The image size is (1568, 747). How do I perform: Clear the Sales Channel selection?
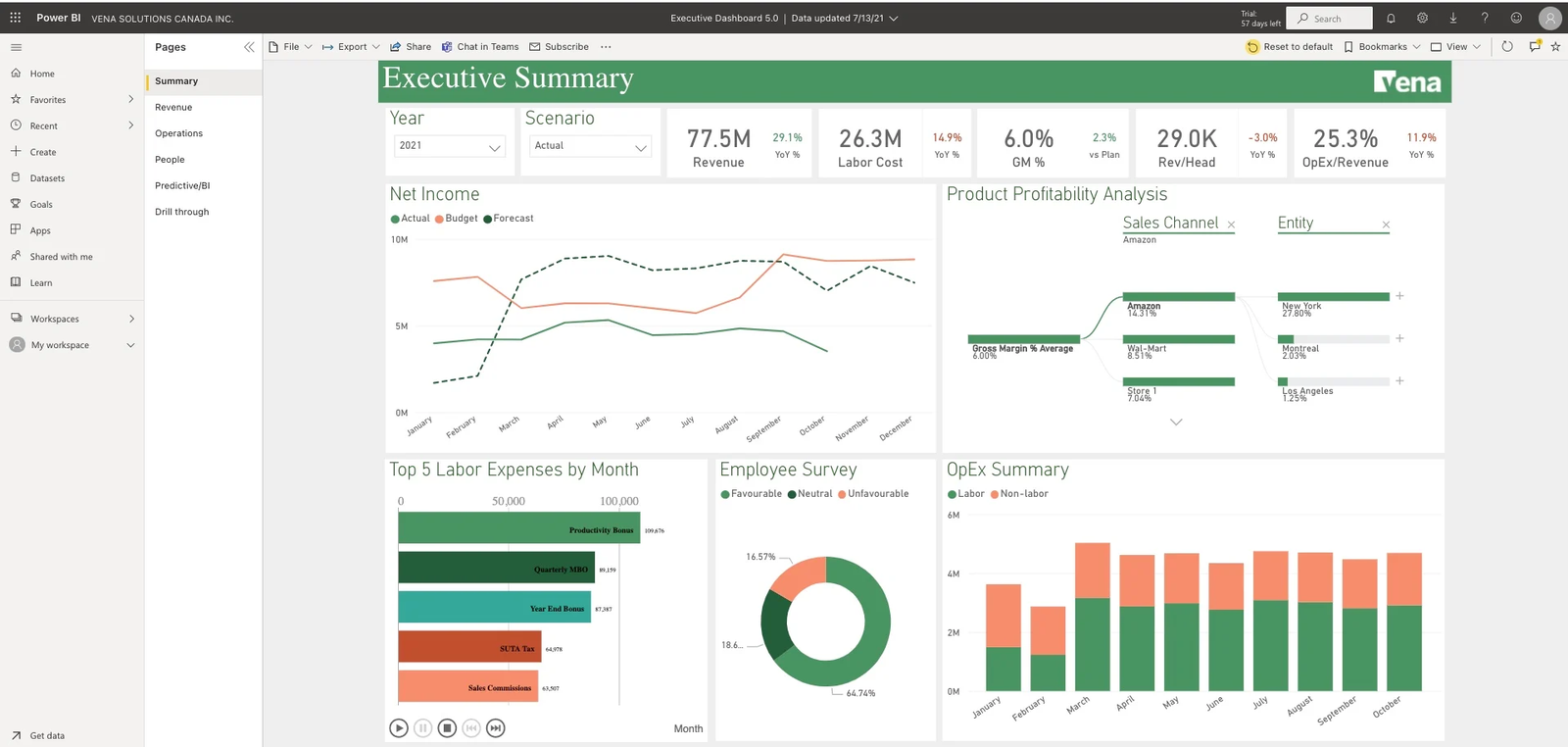[x=1231, y=225]
